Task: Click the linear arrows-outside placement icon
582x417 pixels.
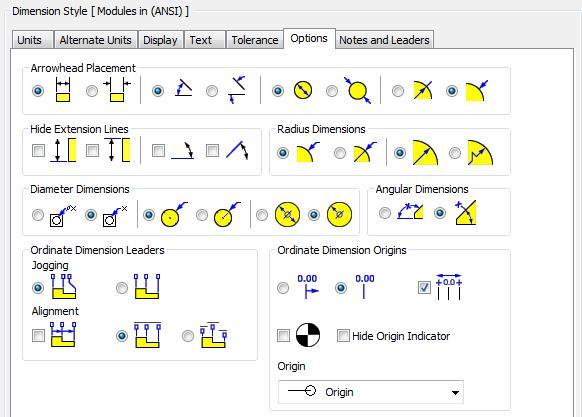Action: [117, 90]
